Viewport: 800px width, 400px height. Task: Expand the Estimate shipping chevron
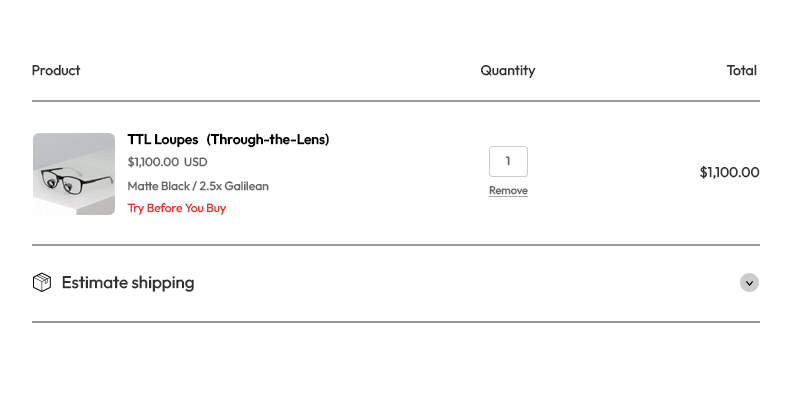pos(749,283)
